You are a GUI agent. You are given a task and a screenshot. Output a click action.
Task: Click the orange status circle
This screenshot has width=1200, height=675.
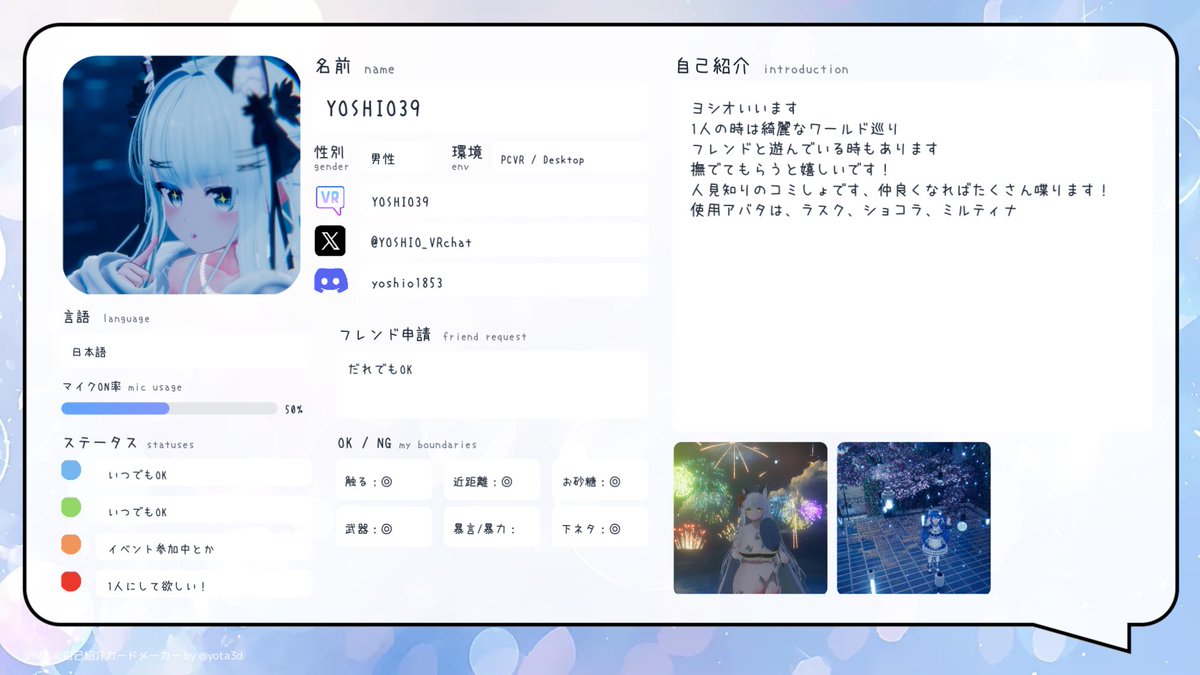pyautogui.click(x=71, y=544)
